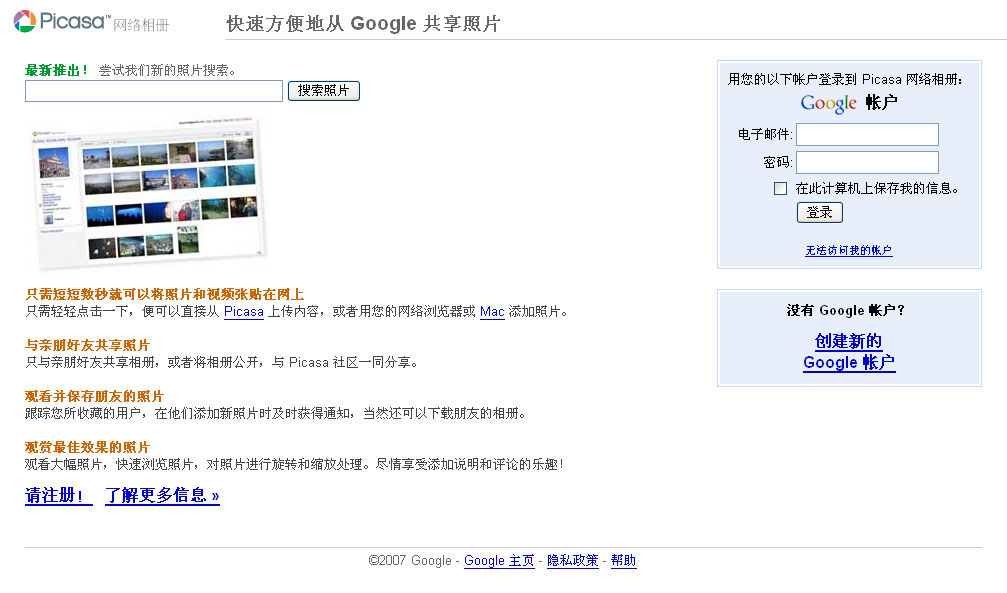Click sentence 只与亲朋好友共享相册，或者将相册公开
This screenshot has height=593, width=1007.
(x=144, y=362)
